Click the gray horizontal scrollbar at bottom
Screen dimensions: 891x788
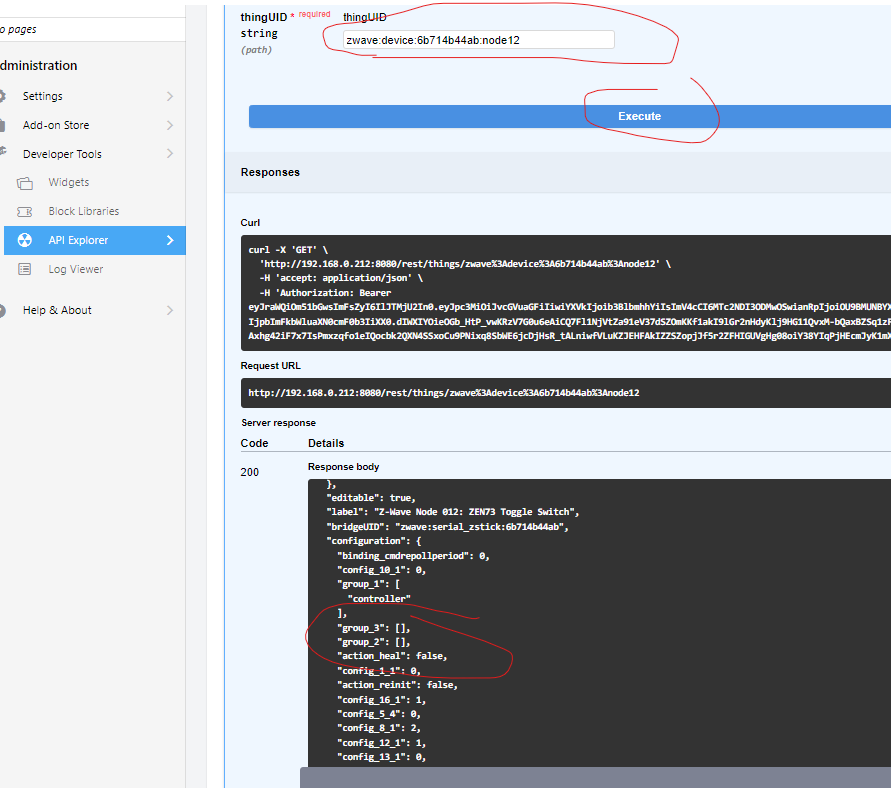pos(595,777)
